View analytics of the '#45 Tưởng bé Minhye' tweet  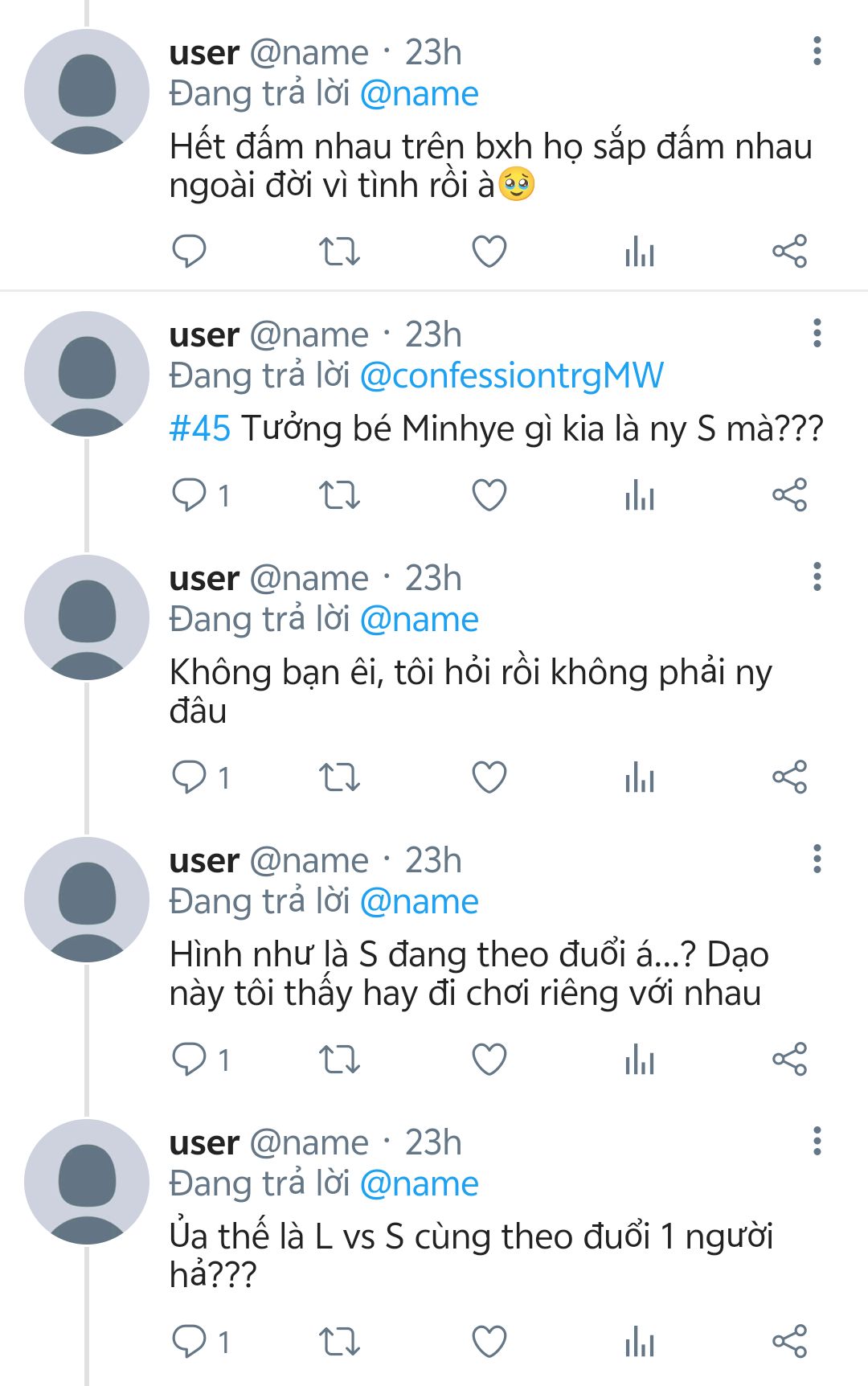640,495
